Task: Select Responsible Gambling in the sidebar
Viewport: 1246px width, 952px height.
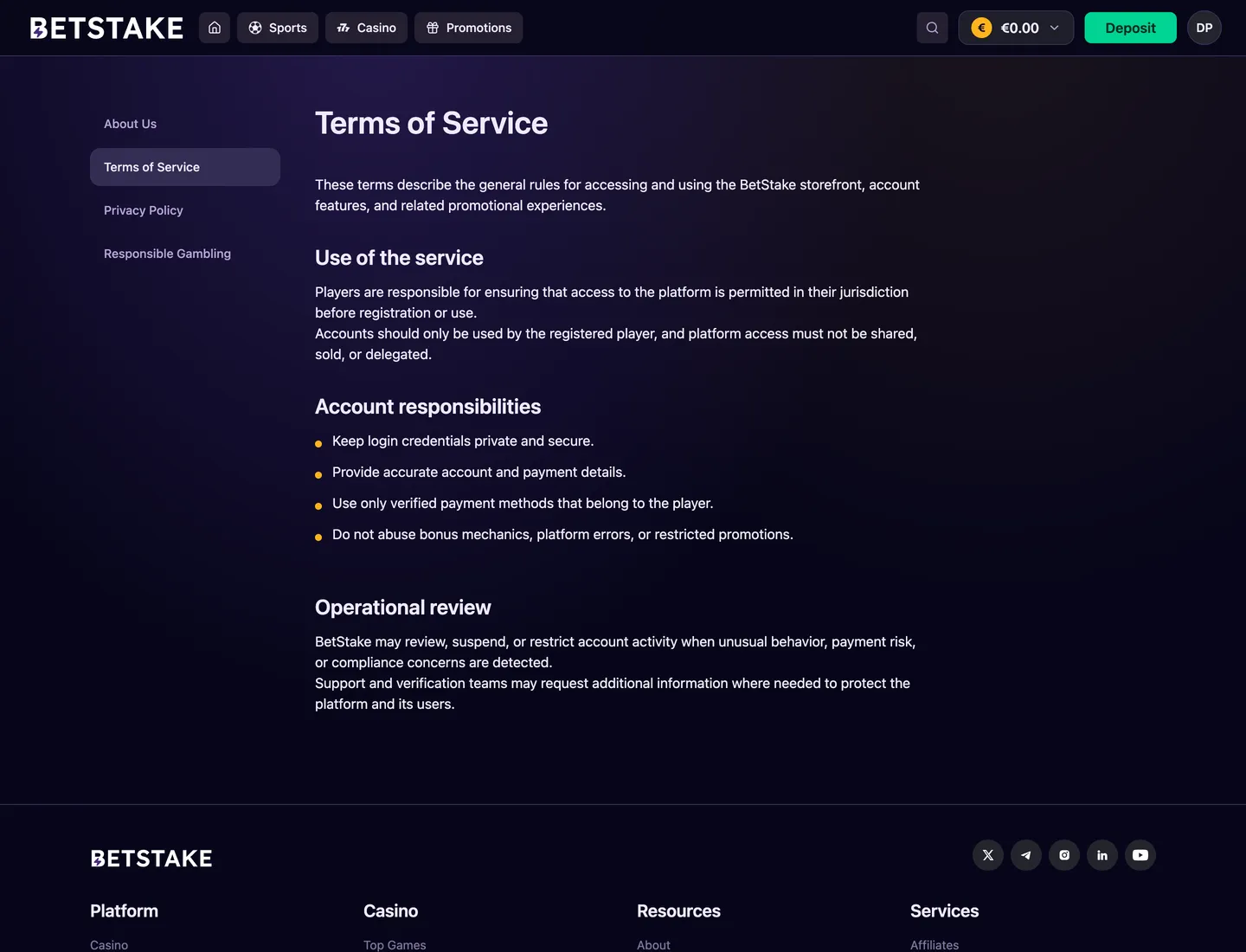Action: pyautogui.click(x=167, y=254)
